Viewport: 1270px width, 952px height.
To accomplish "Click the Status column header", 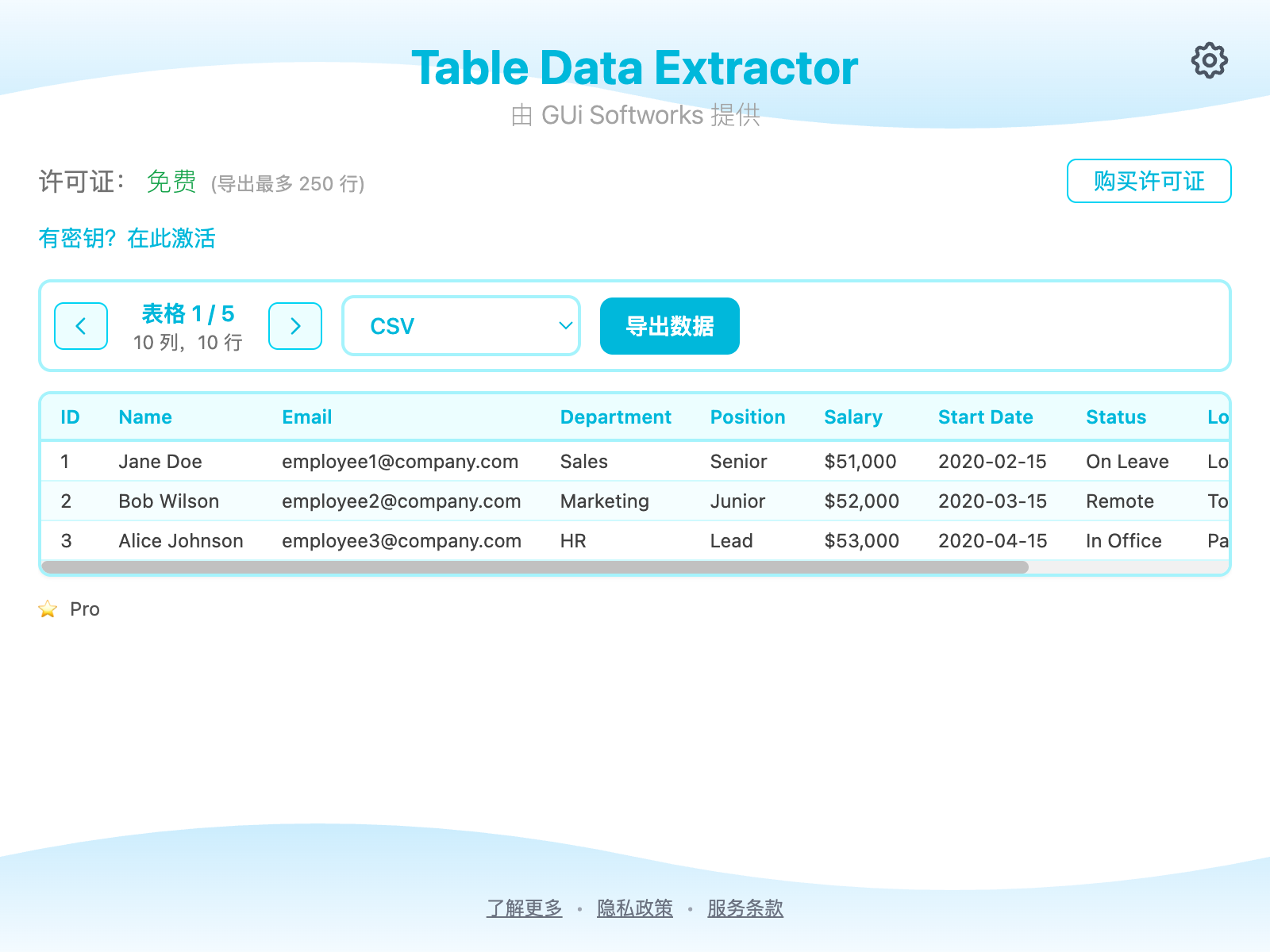I will tap(1116, 416).
